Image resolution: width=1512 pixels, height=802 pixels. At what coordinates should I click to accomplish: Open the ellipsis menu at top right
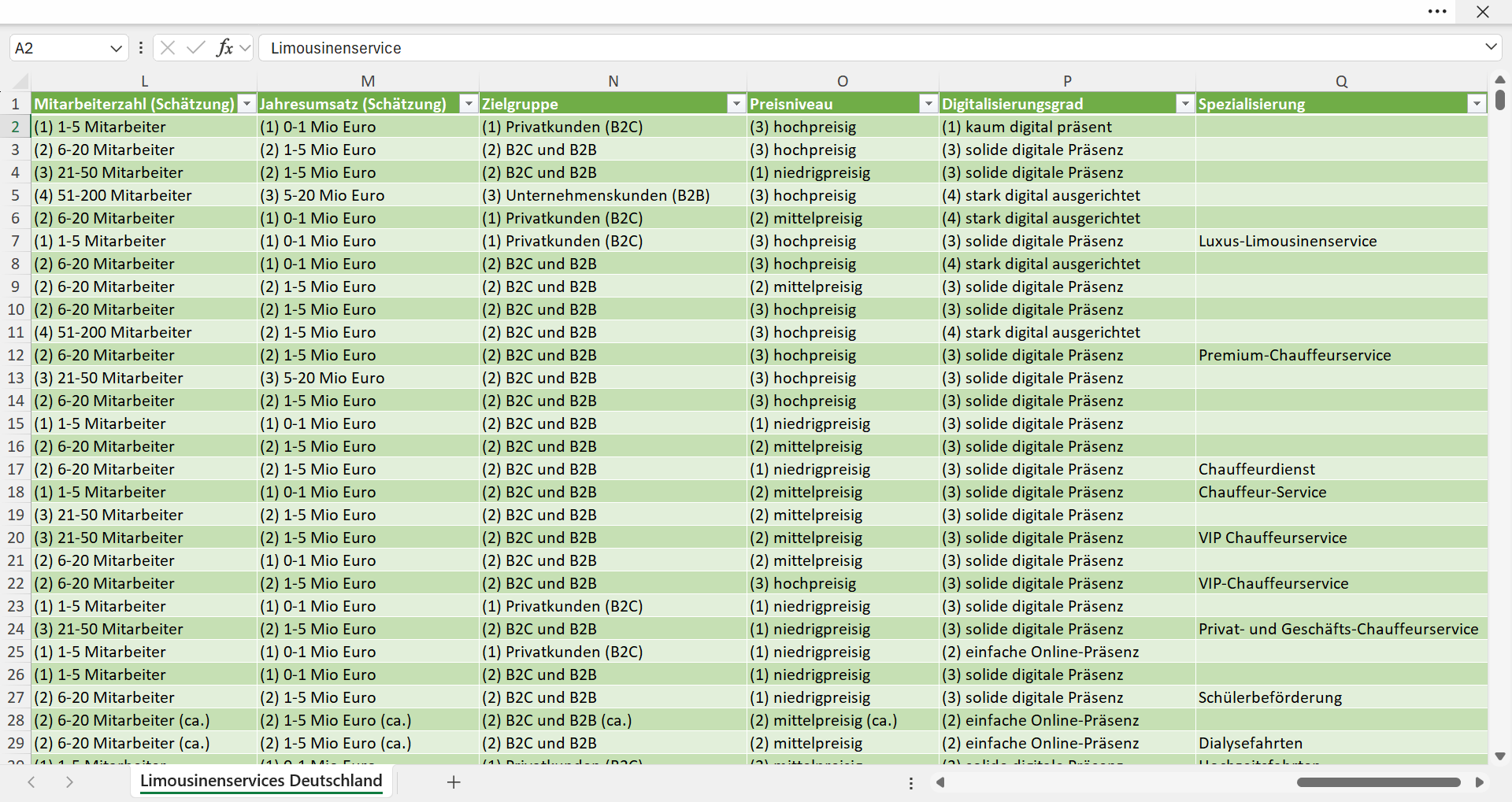pos(1437,12)
